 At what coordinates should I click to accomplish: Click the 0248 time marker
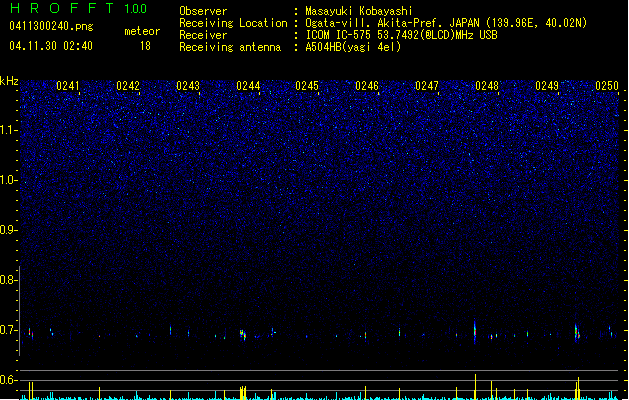[x=487, y=86]
